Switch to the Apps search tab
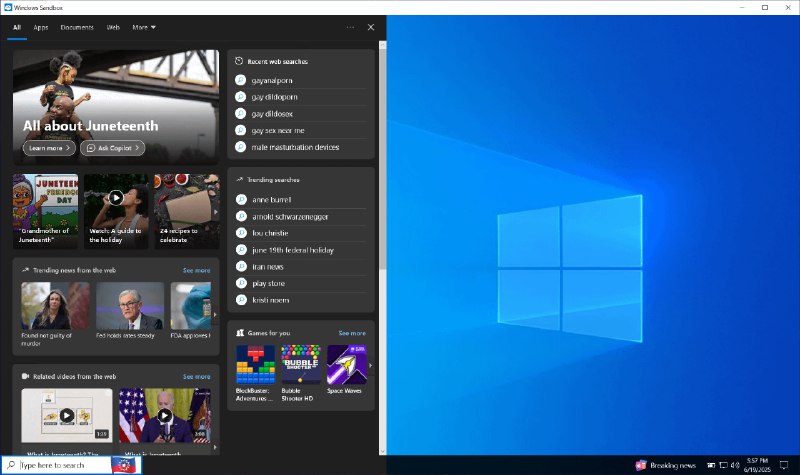 (41, 27)
